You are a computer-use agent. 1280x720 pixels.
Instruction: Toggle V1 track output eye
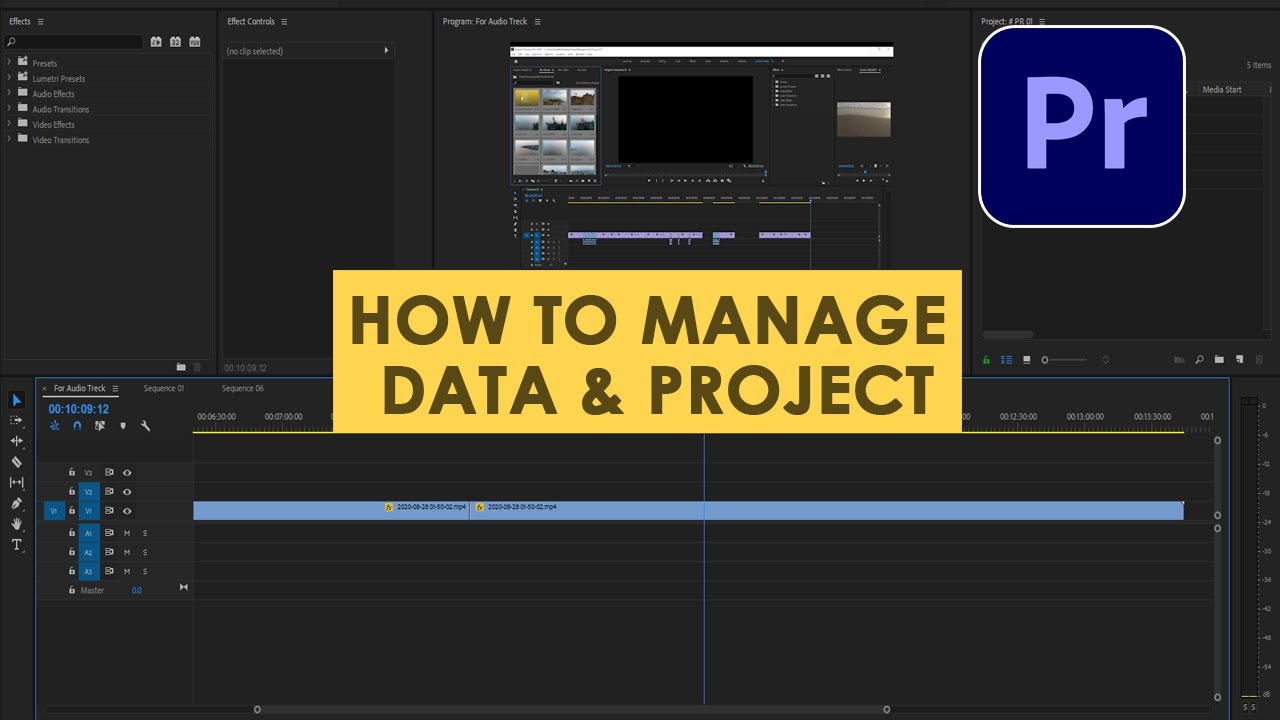coord(127,511)
